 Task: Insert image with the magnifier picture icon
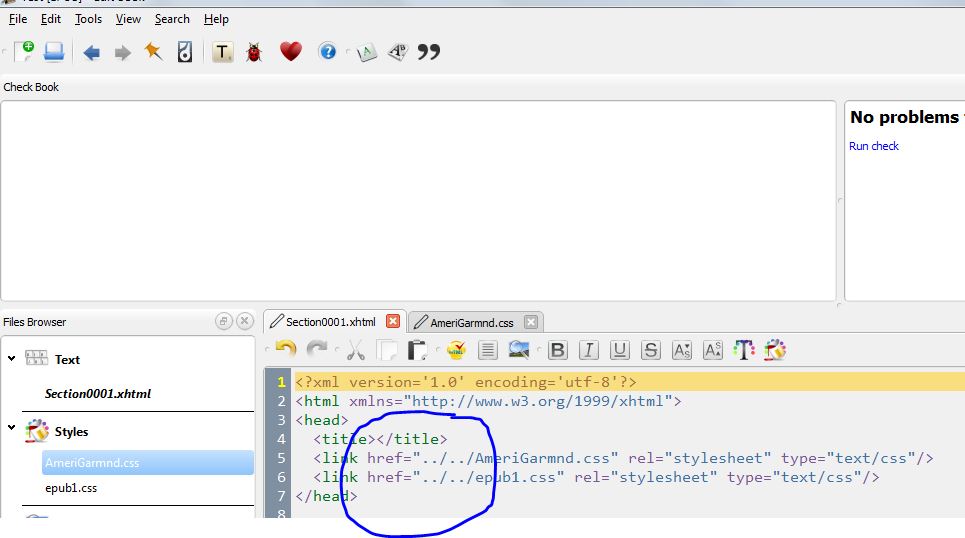[x=519, y=350]
